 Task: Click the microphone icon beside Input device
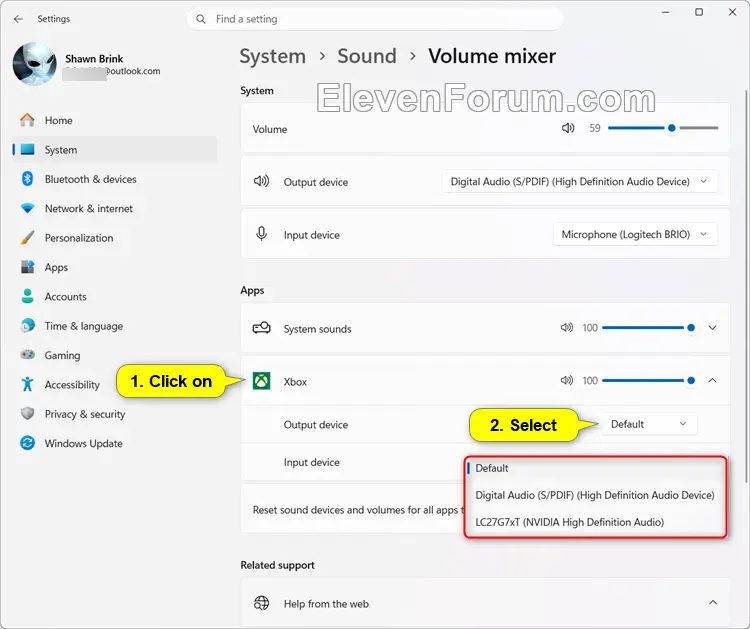point(261,234)
